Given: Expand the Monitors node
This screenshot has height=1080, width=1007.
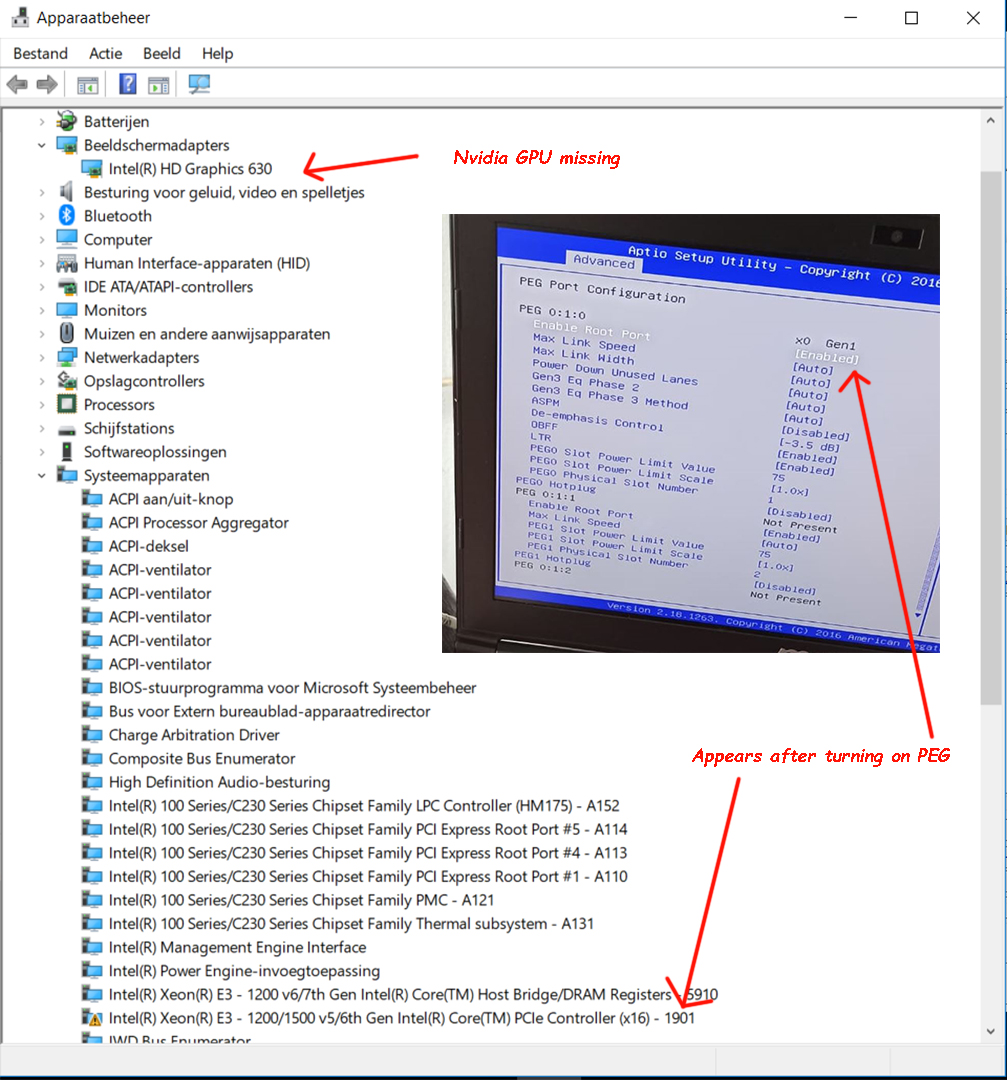Looking at the screenshot, I should coord(42,311).
